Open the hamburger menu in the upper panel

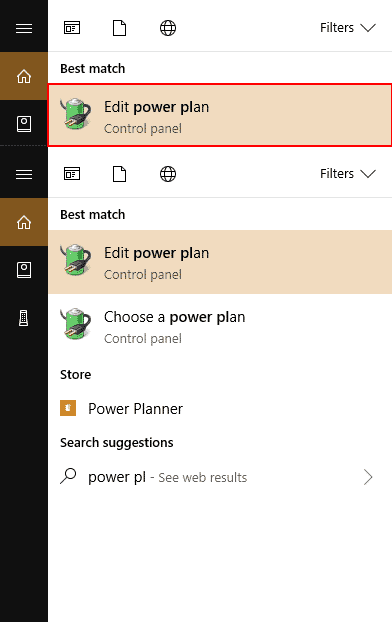coord(24,28)
